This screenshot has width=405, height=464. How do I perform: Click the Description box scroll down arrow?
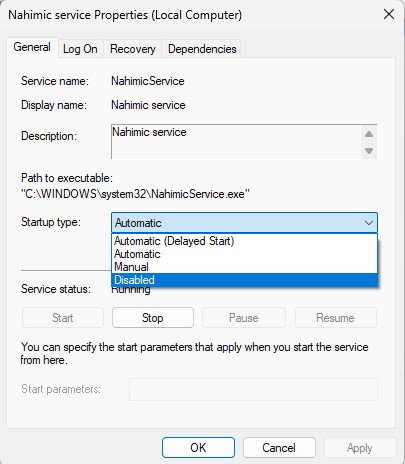(369, 151)
